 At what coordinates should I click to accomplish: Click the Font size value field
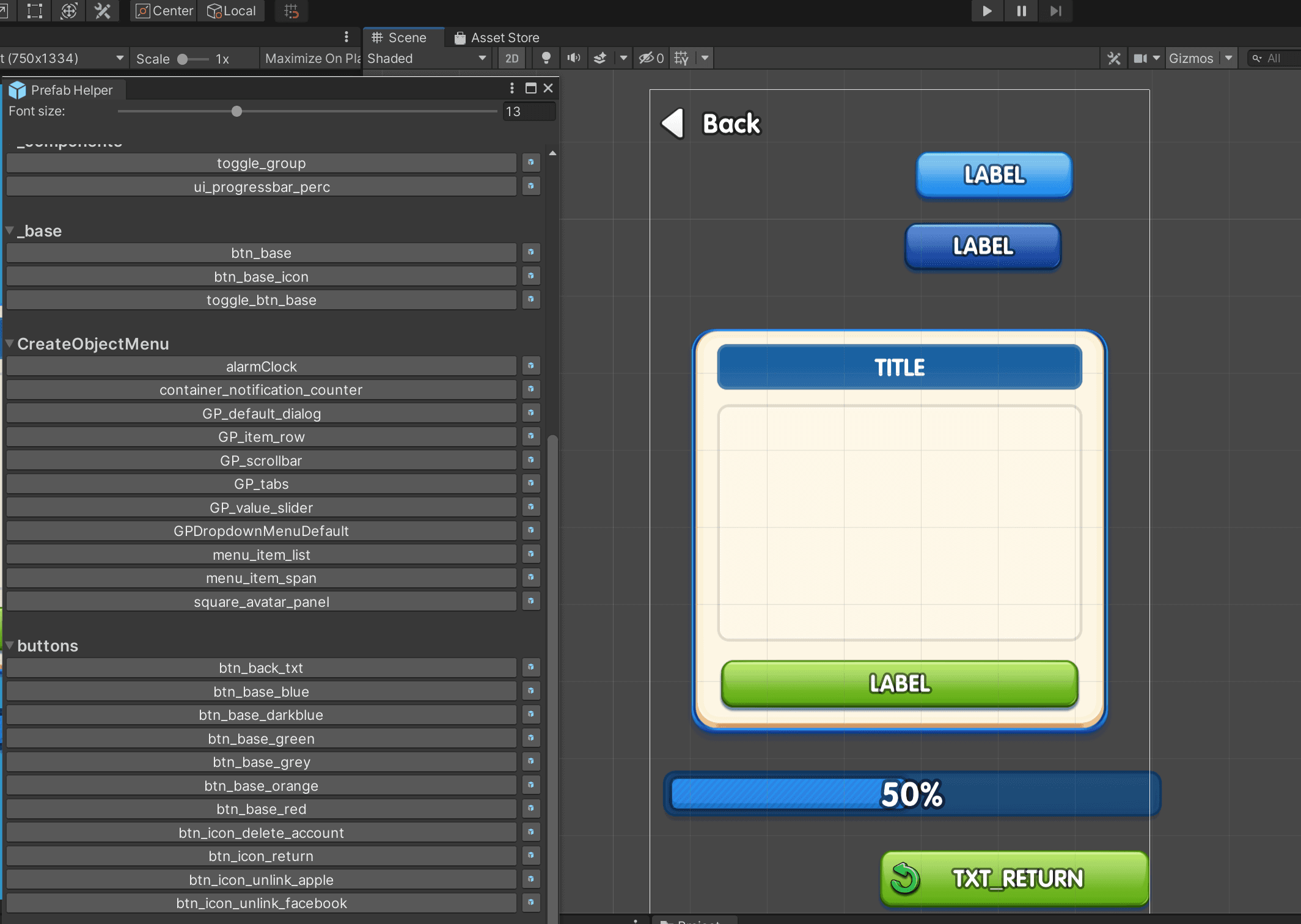529,111
